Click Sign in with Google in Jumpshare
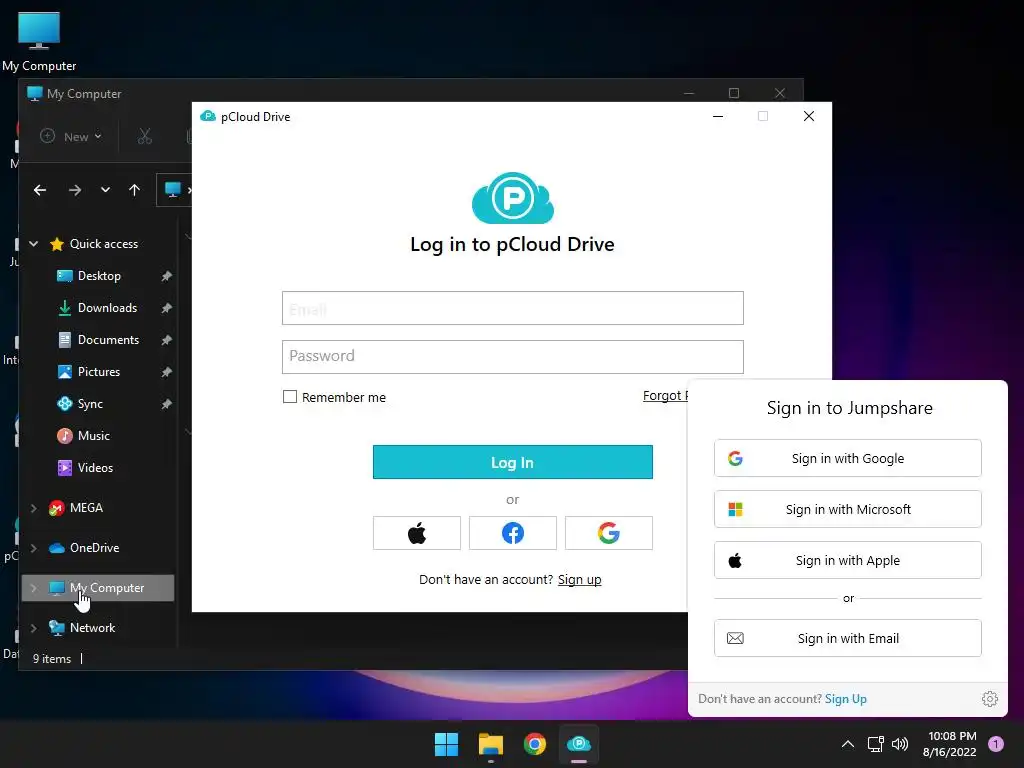Image resolution: width=1024 pixels, height=768 pixels. pyautogui.click(x=848, y=458)
